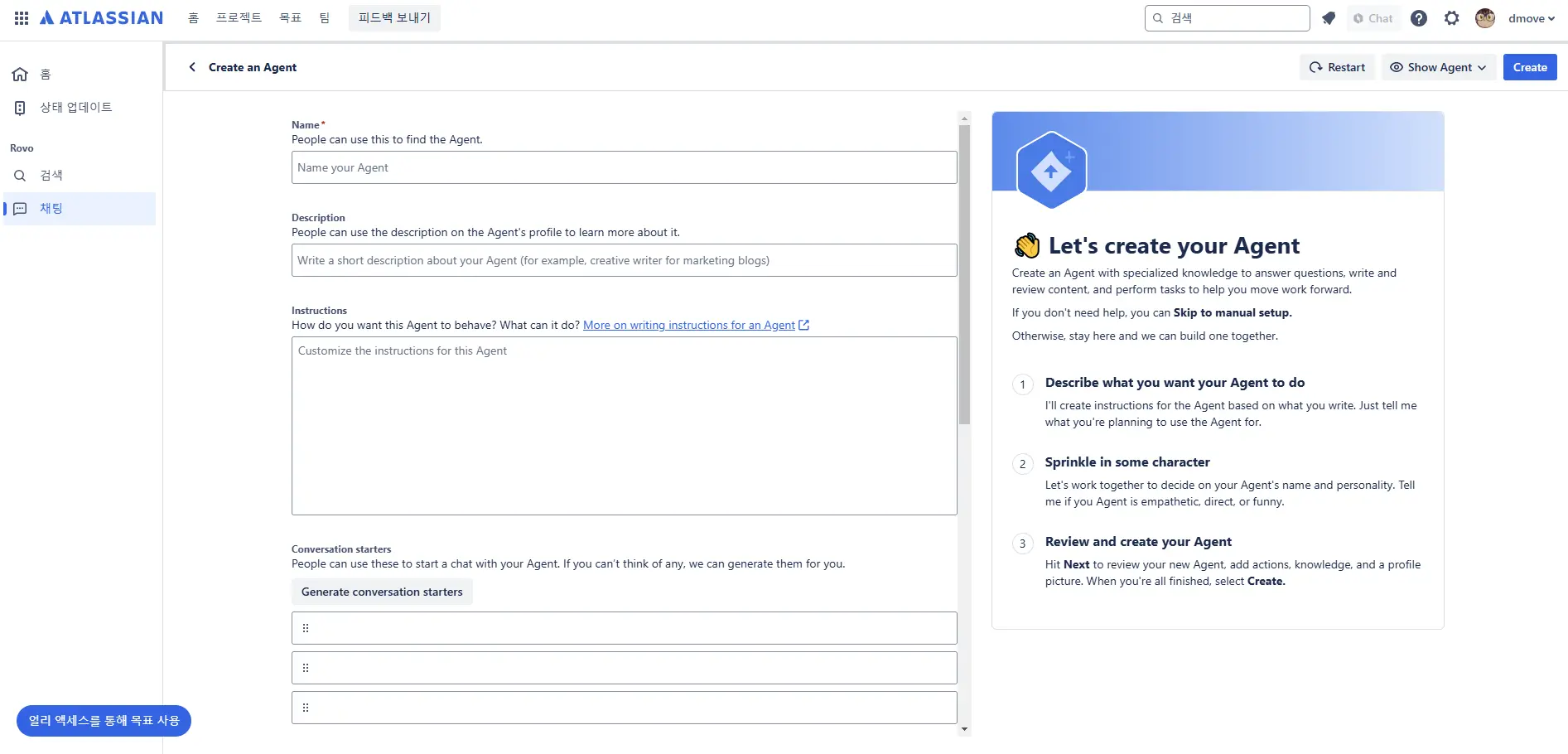Open the Atlassian app switcher grid icon
The image size is (1568, 754).
pos(21,17)
